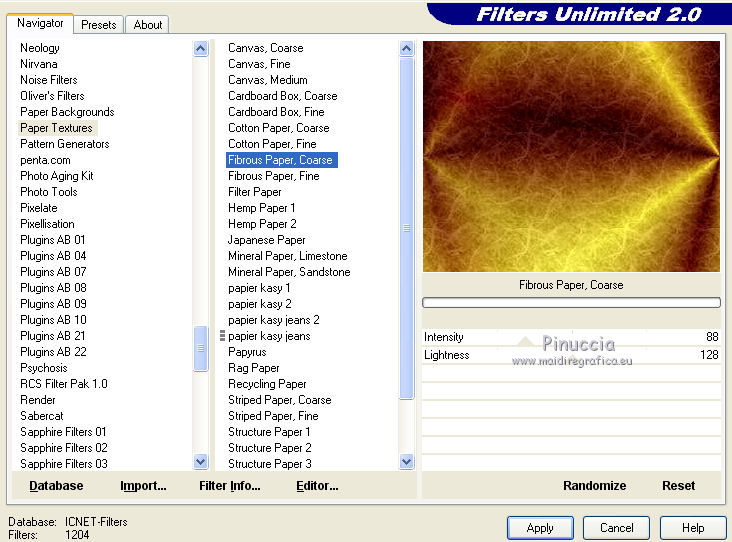
Task: Click the Apply button
Action: (540, 528)
